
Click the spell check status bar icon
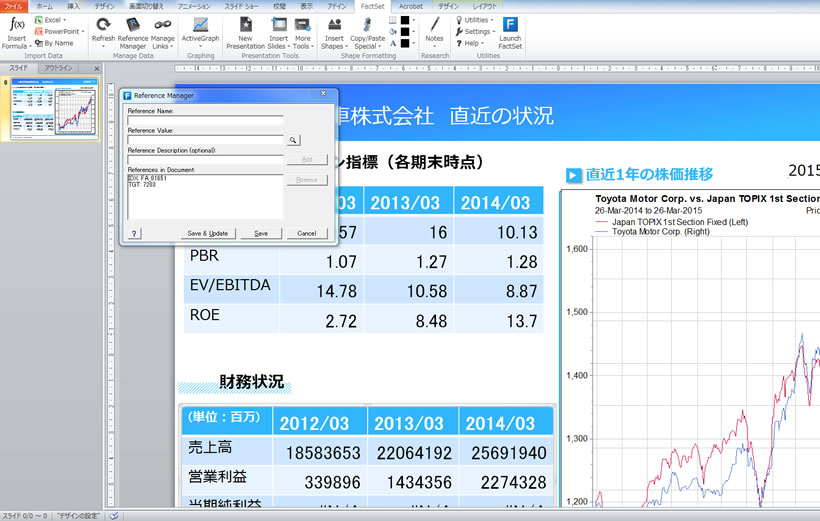coord(113,516)
